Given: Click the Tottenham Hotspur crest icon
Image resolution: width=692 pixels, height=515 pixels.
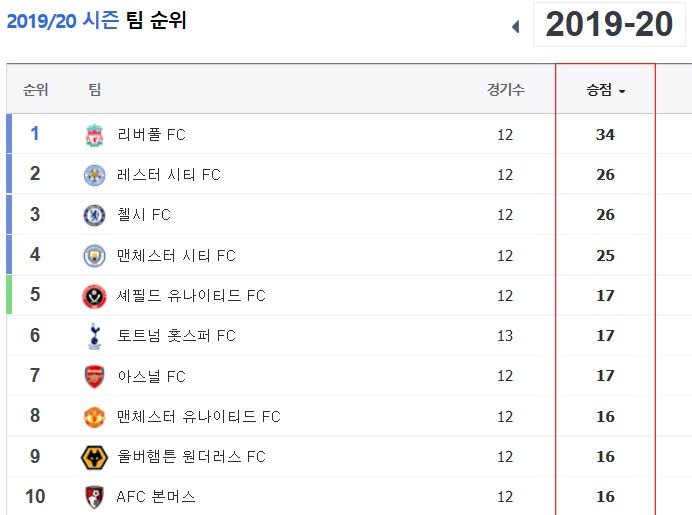Looking at the screenshot, I should pos(94,336).
